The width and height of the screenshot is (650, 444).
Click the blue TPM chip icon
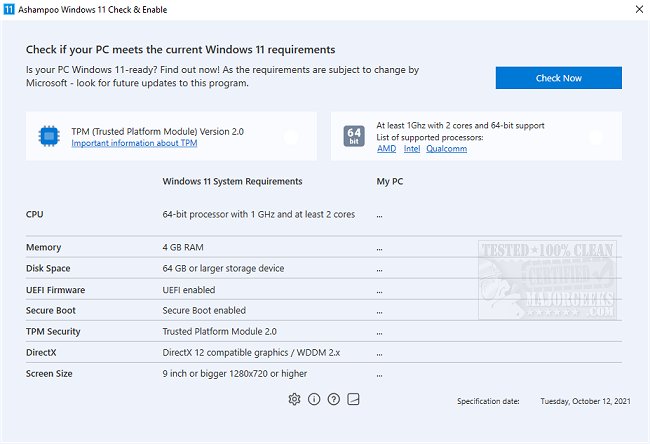click(x=49, y=137)
